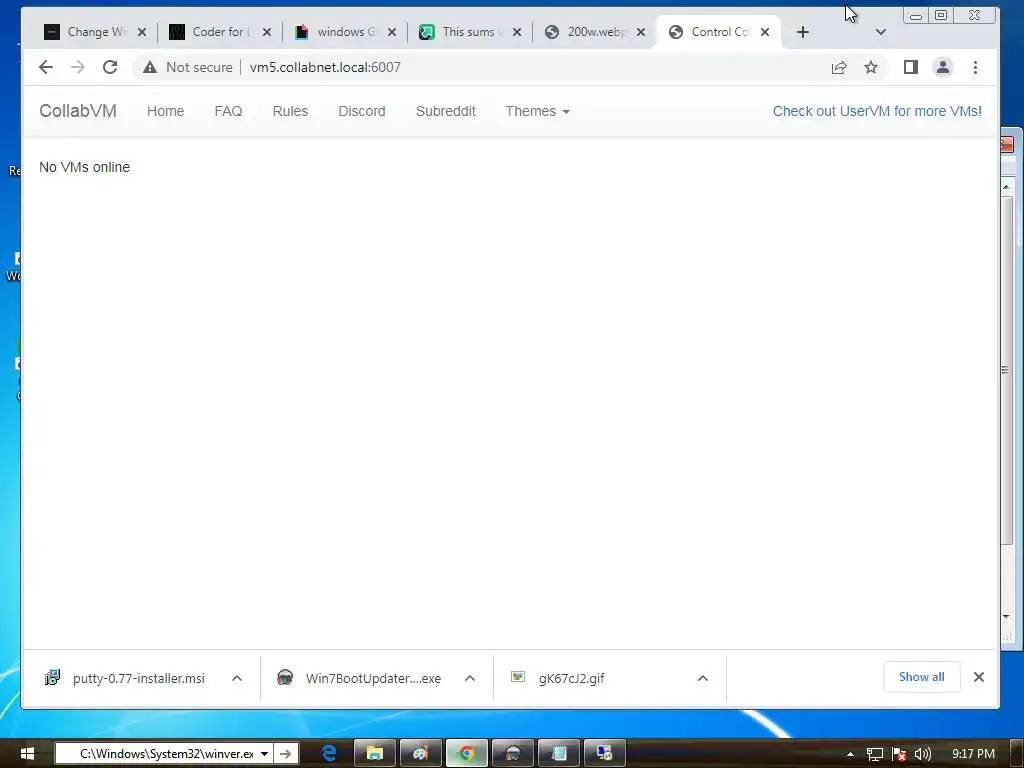
Task: Open the Home nav link
Action: [165, 111]
